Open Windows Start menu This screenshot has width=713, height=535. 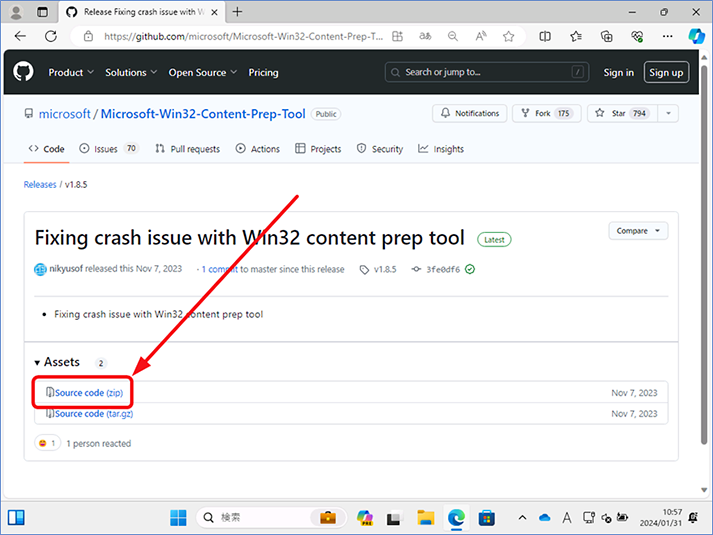pos(178,518)
